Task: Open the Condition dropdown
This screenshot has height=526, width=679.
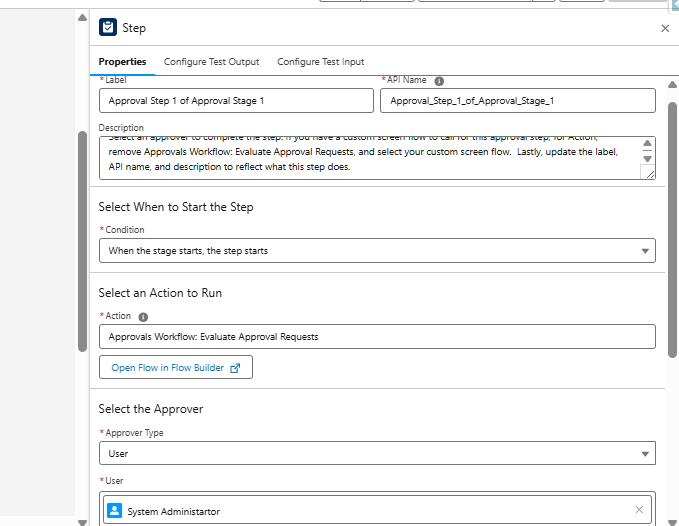Action: coord(377,250)
